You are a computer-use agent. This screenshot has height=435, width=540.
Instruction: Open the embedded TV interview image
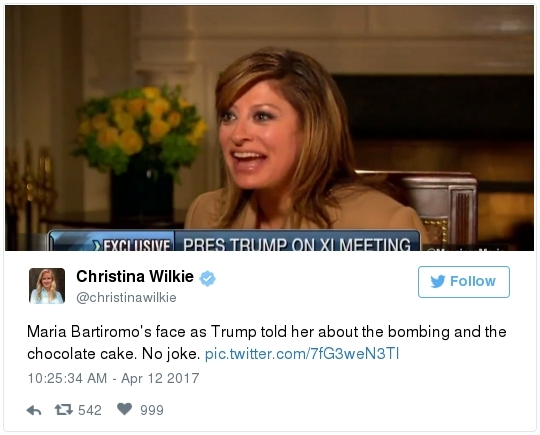269,128
